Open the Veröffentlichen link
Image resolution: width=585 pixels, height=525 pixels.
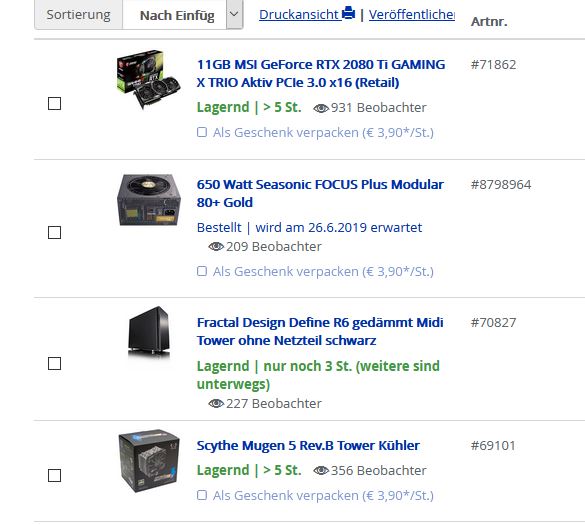coord(412,15)
